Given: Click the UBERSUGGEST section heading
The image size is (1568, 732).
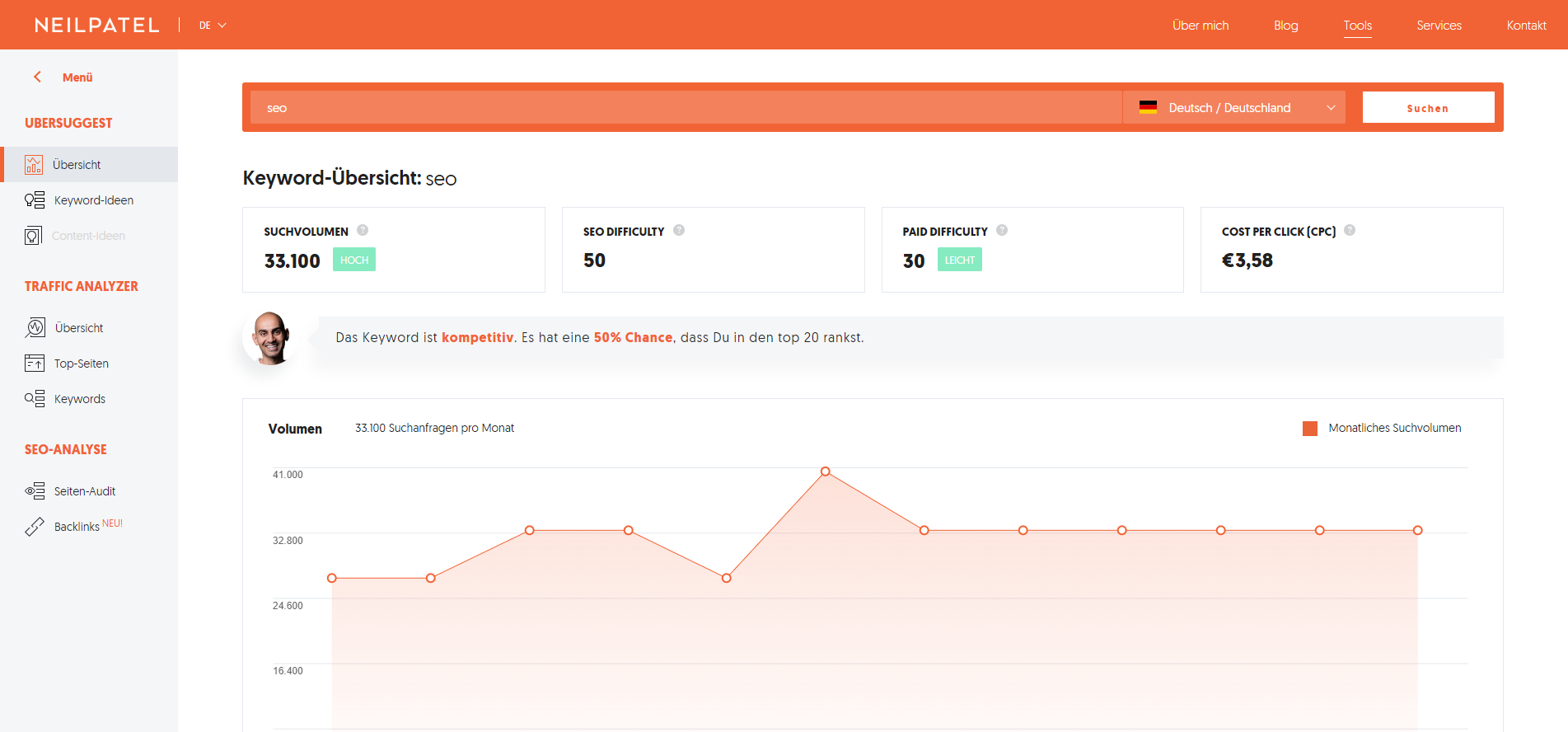Looking at the screenshot, I should (68, 123).
